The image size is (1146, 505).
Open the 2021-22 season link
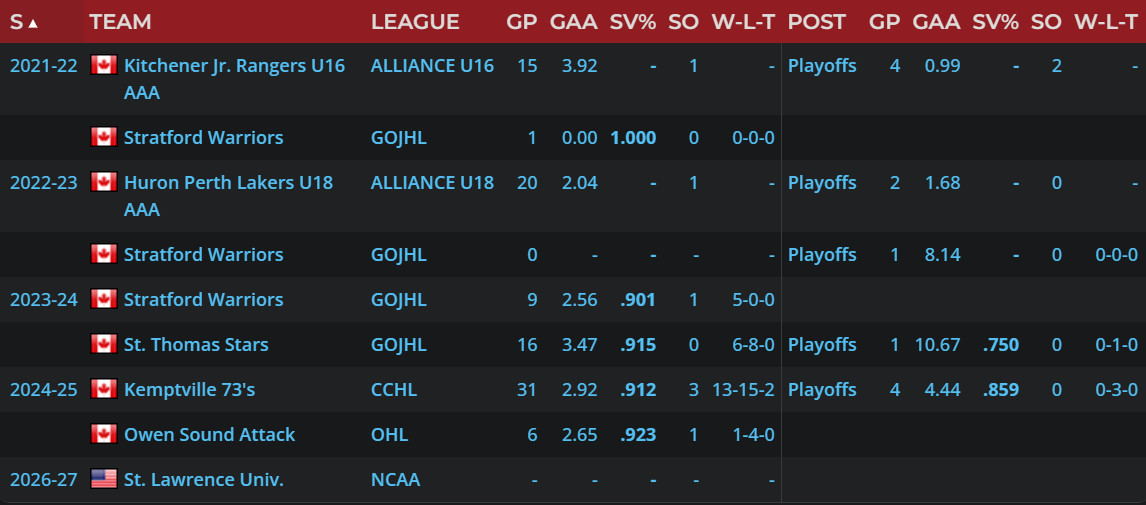[x=43, y=66]
